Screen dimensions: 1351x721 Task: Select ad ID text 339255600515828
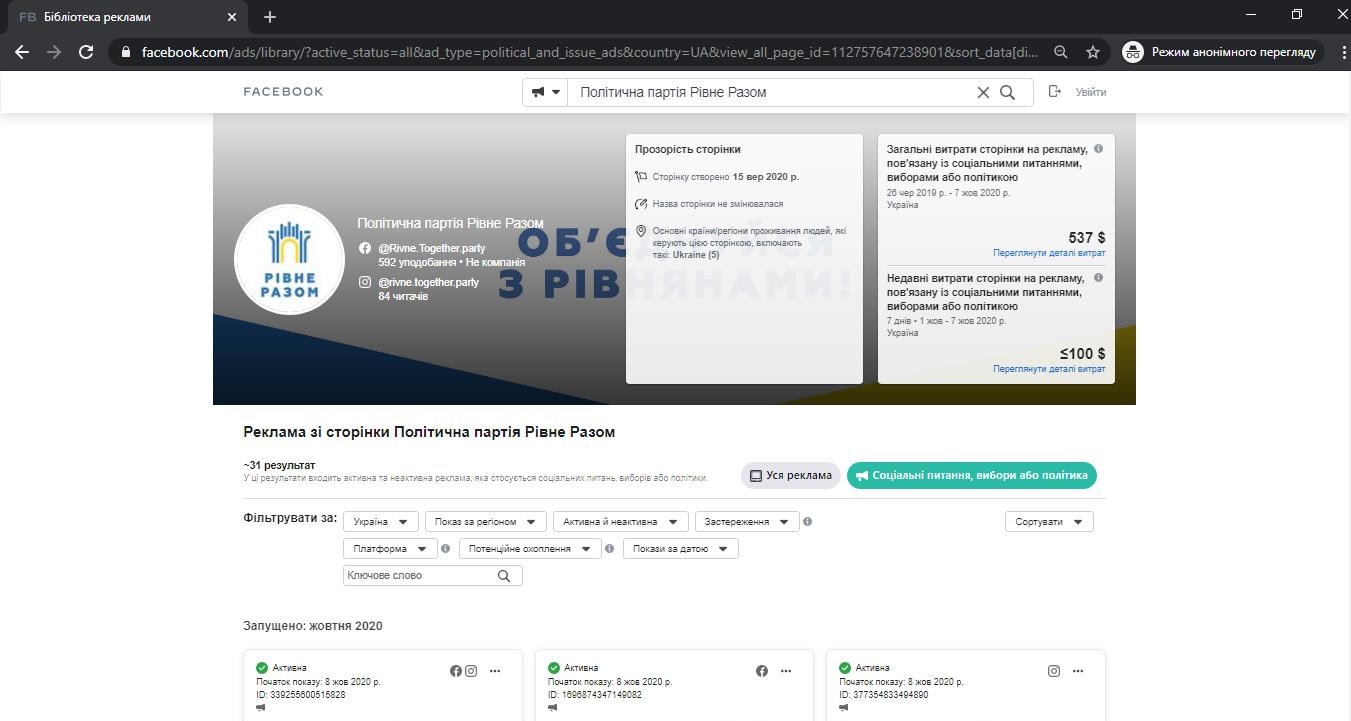point(301,695)
